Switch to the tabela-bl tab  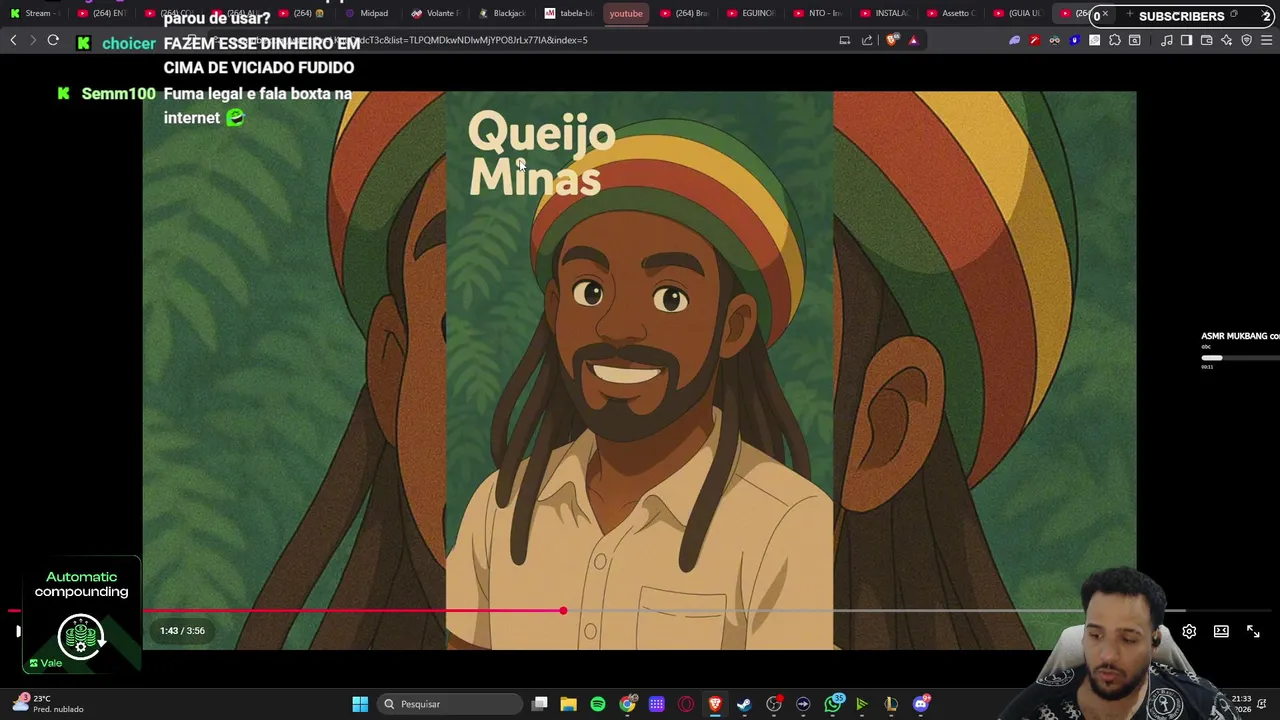point(568,13)
